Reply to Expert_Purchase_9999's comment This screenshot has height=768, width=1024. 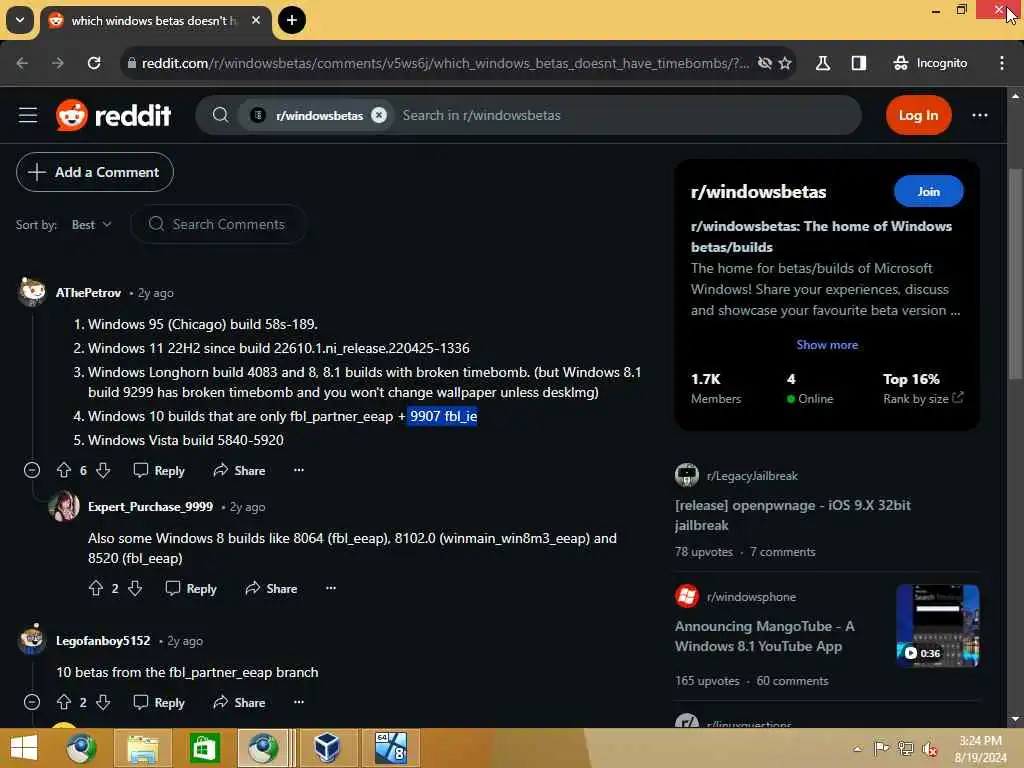[191, 588]
